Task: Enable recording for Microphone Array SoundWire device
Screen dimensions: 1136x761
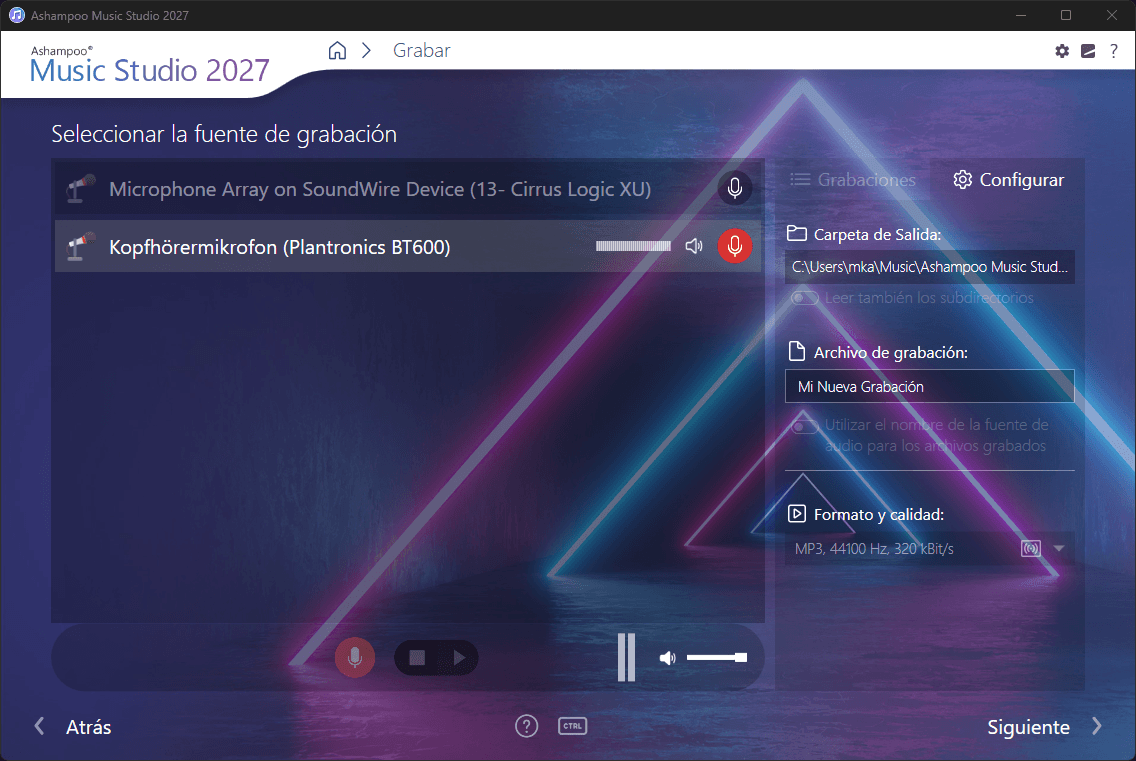Action: click(734, 188)
